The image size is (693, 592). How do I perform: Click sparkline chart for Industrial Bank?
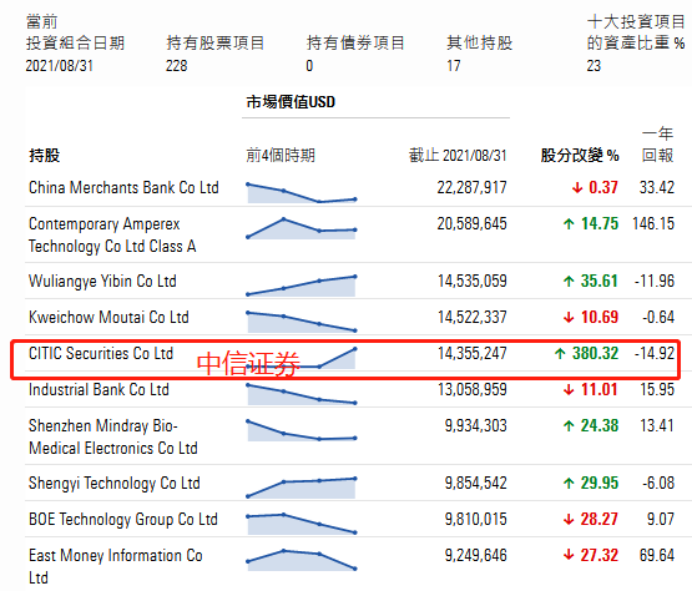[x=301, y=394]
